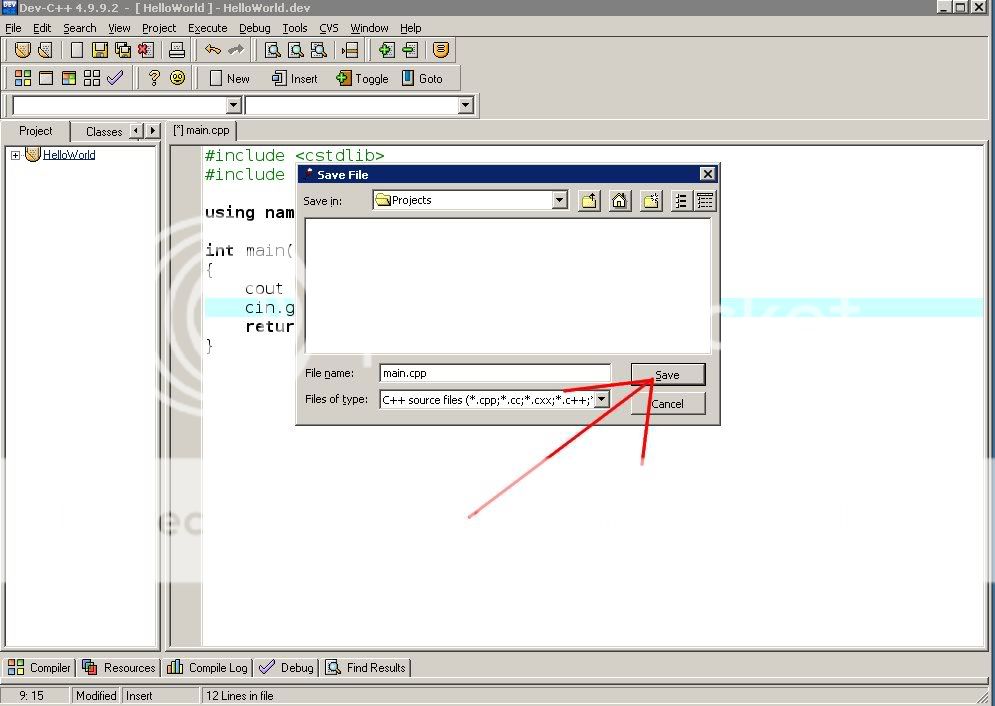This screenshot has width=995, height=706.
Task: Close the Save File dialog
Action: (708, 174)
